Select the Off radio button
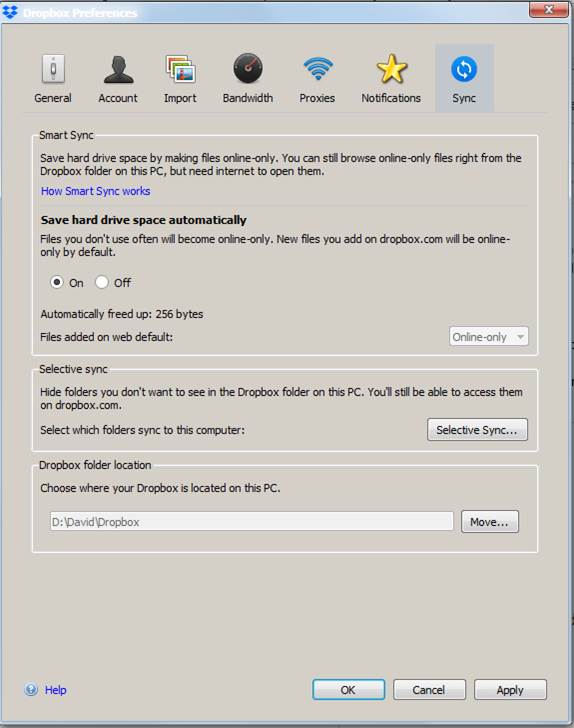Image resolution: width=574 pixels, height=728 pixels. pos(102,282)
